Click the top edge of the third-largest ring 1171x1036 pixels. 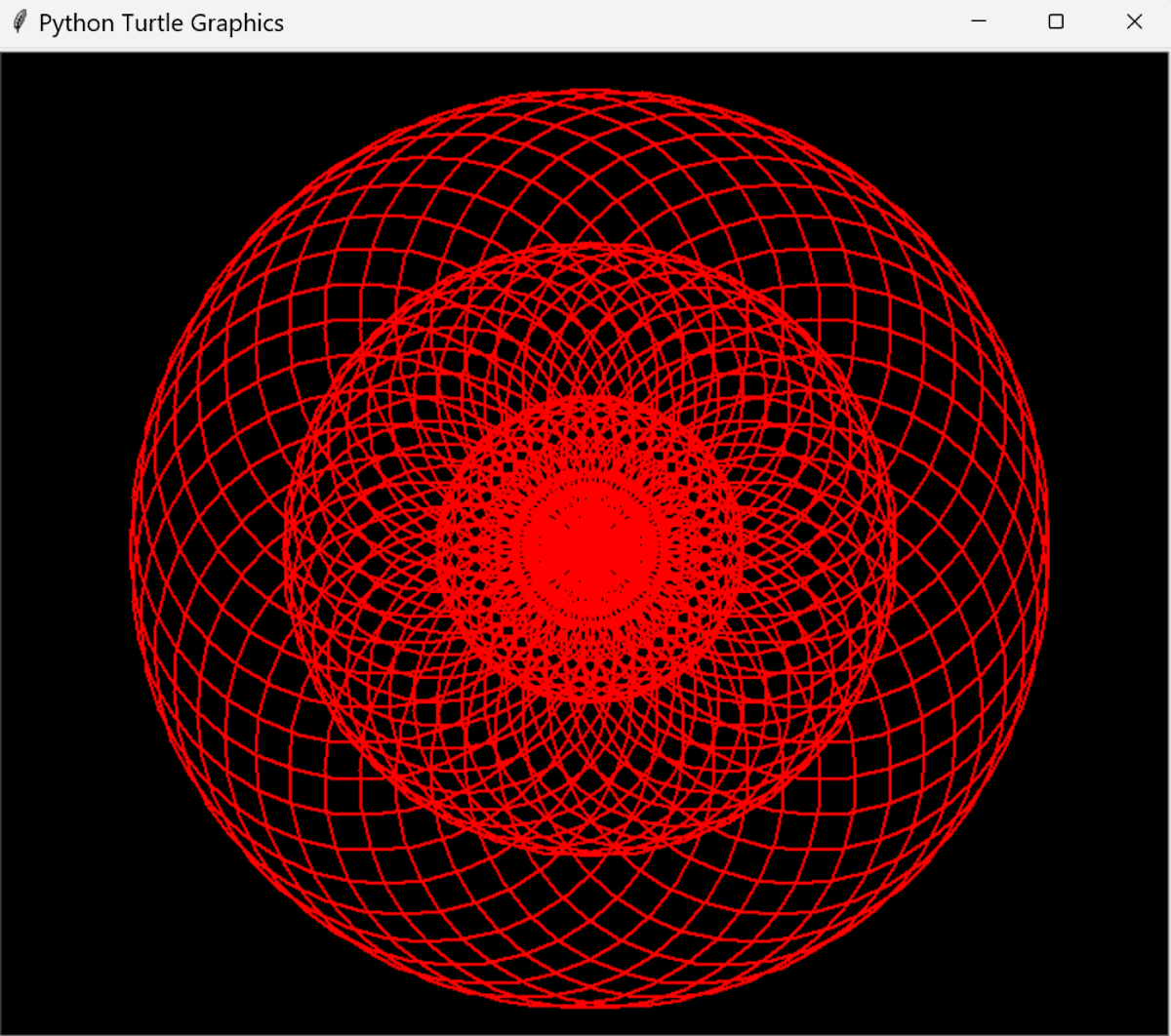(590, 397)
